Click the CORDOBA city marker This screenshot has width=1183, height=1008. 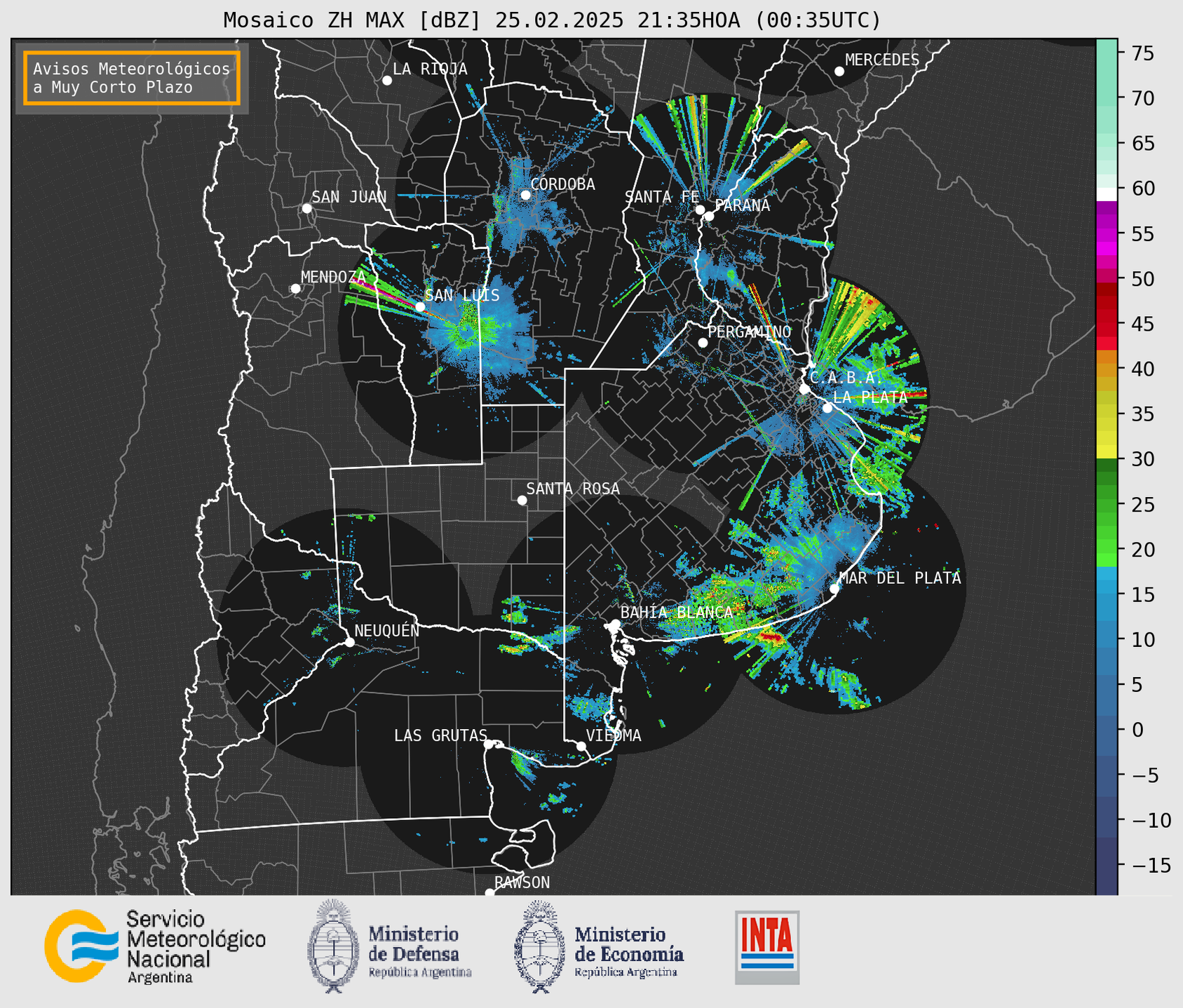(x=525, y=195)
